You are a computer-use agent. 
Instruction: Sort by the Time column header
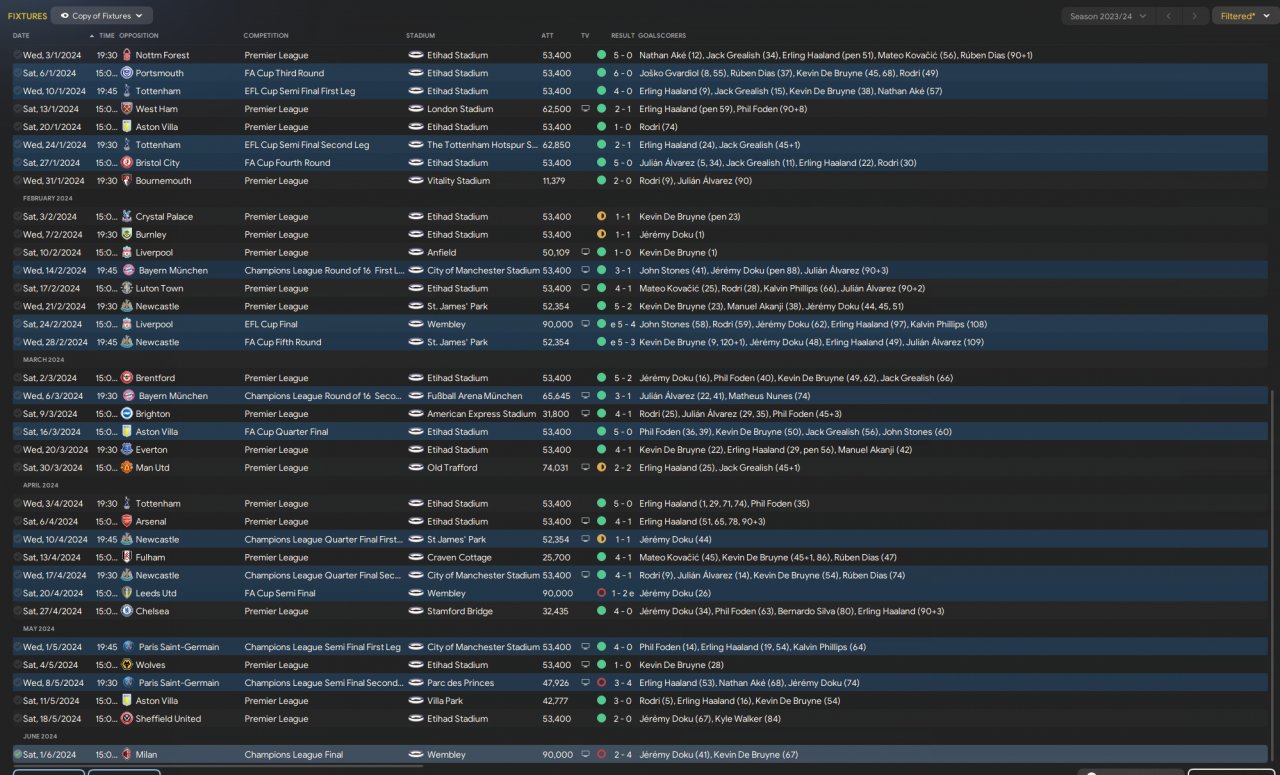coord(107,36)
